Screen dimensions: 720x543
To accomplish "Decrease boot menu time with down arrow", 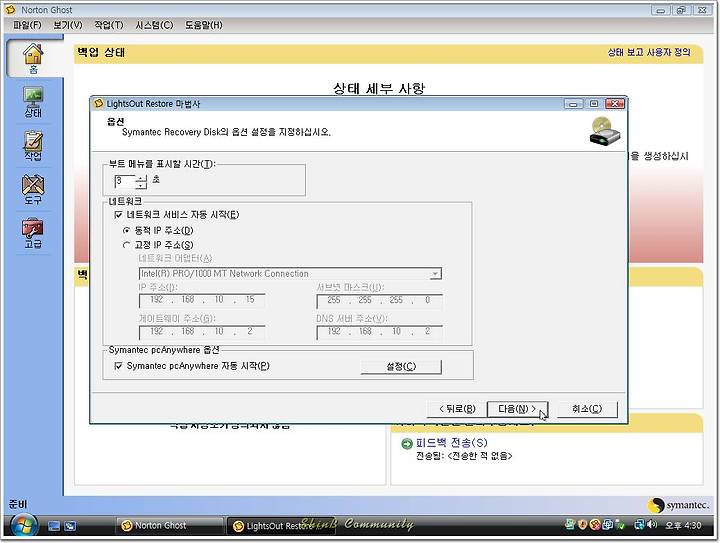I will click(141, 185).
